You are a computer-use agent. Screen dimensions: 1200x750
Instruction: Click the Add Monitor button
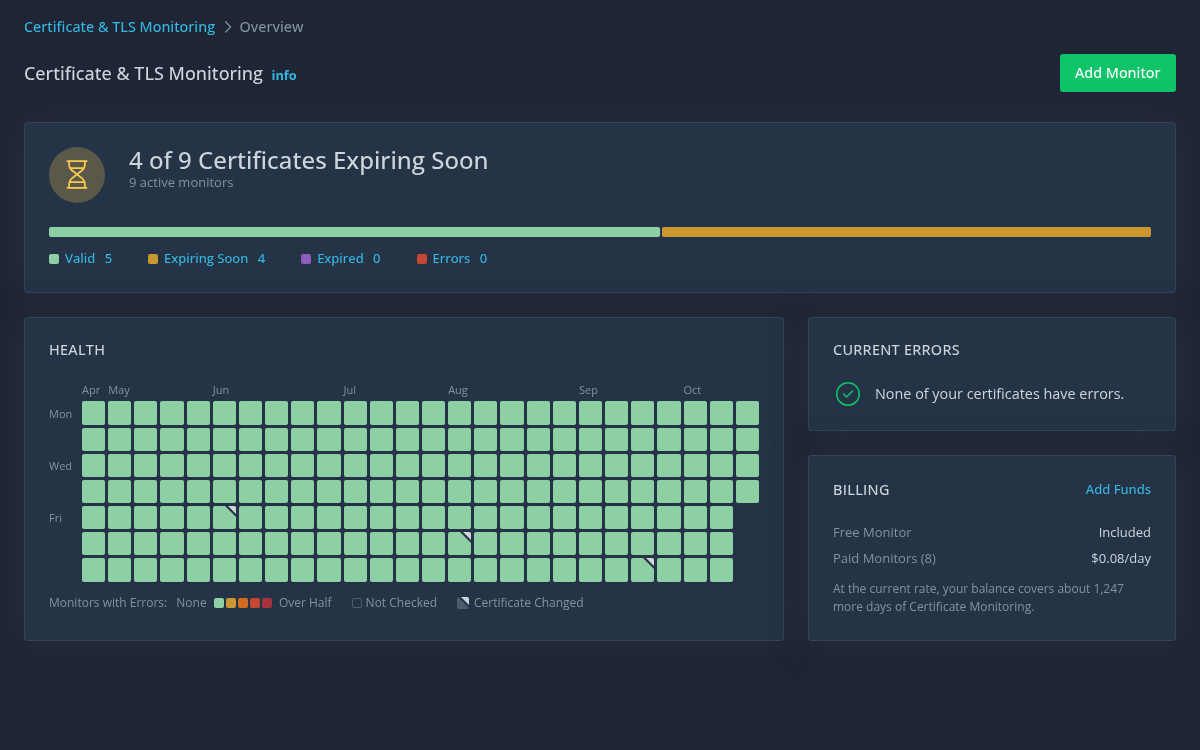tap(1117, 73)
